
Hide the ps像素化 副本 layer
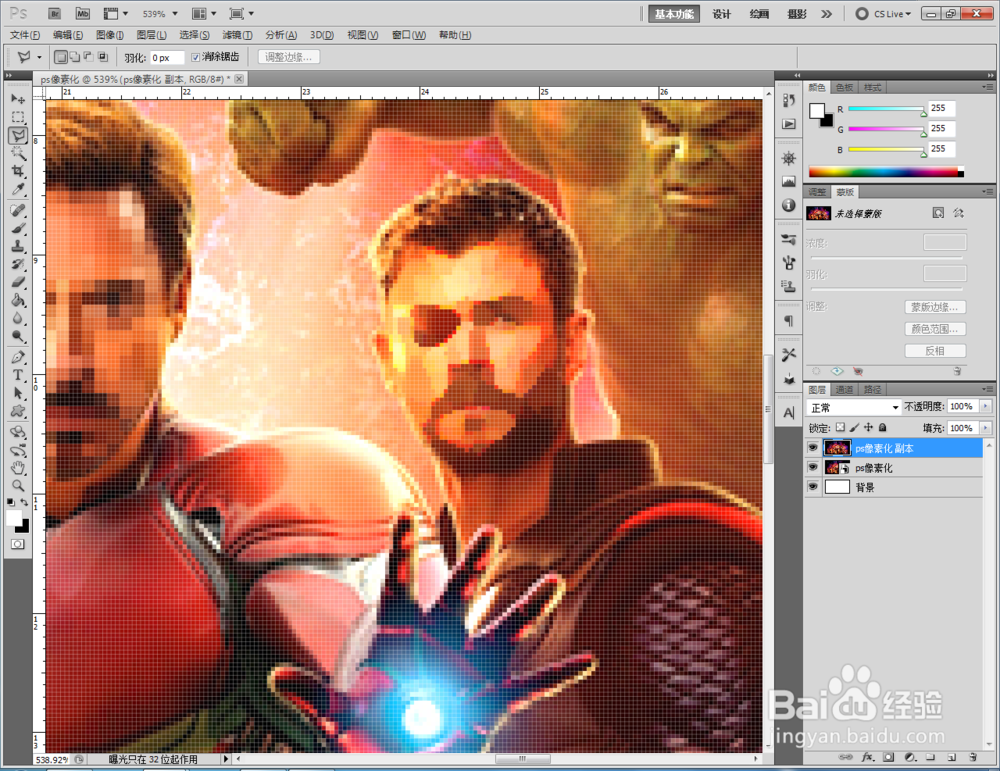812,448
